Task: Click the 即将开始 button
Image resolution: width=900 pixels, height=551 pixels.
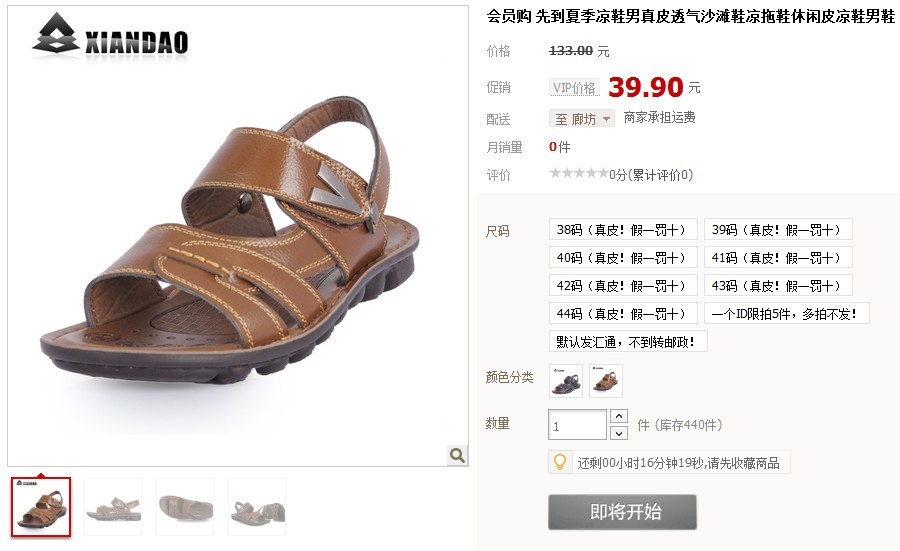Action: (x=622, y=512)
